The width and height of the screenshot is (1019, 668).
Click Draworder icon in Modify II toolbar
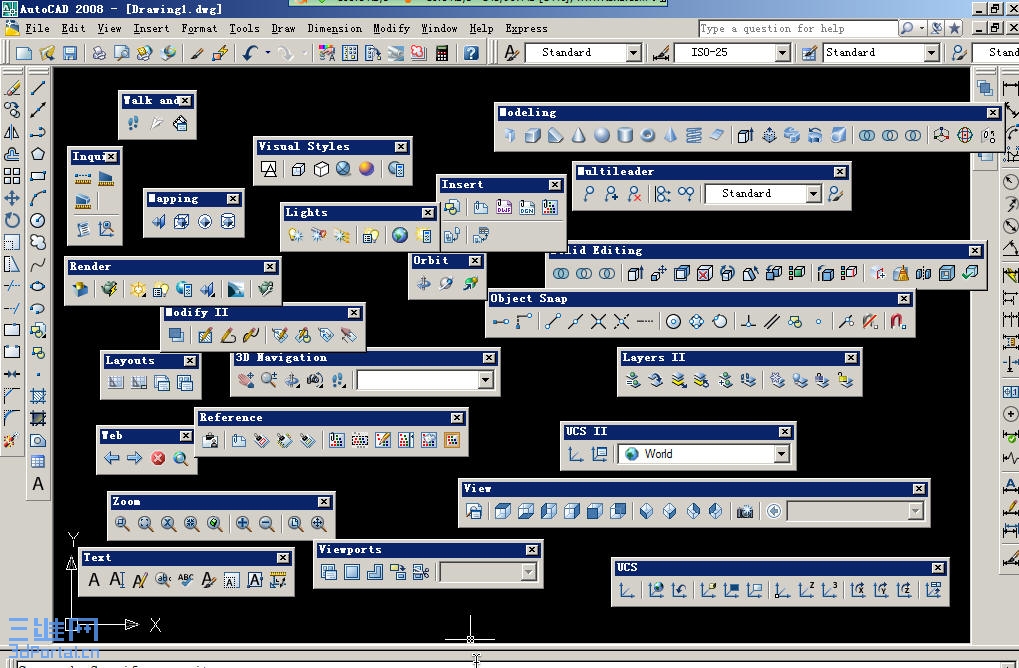pos(175,335)
